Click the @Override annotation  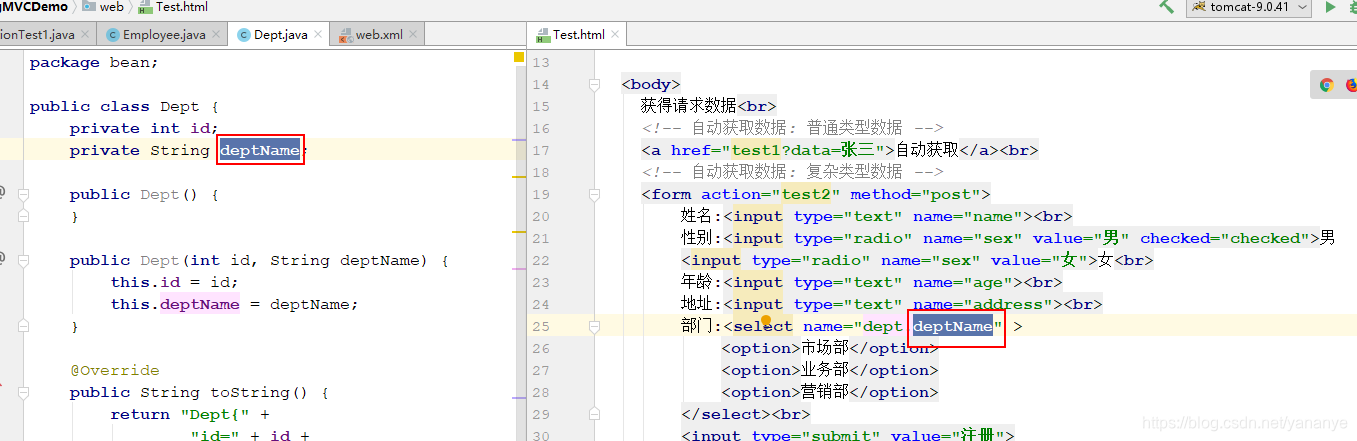pyautogui.click(x=115, y=370)
